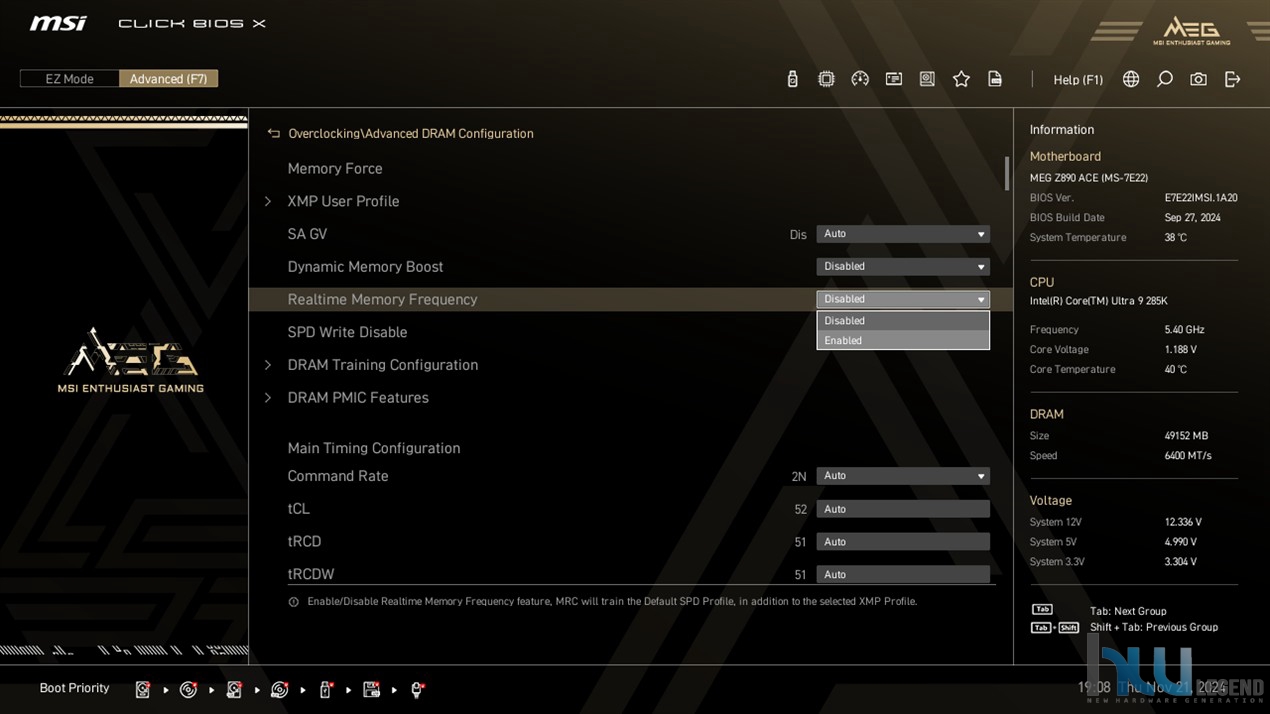
Task: Click Realtime Memory Frequency label
Action: [x=382, y=299]
